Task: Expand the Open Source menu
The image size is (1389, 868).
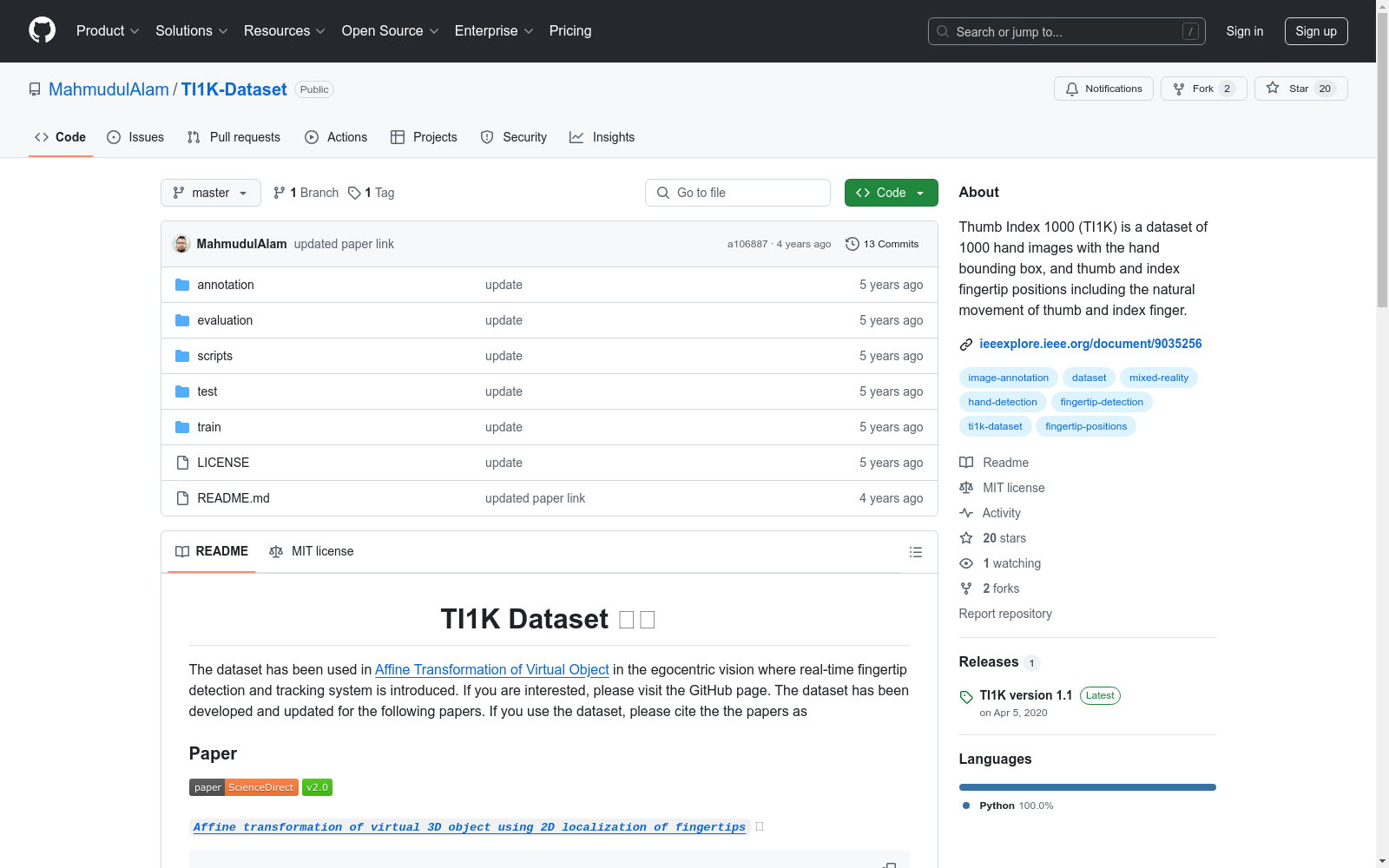Action: click(391, 30)
